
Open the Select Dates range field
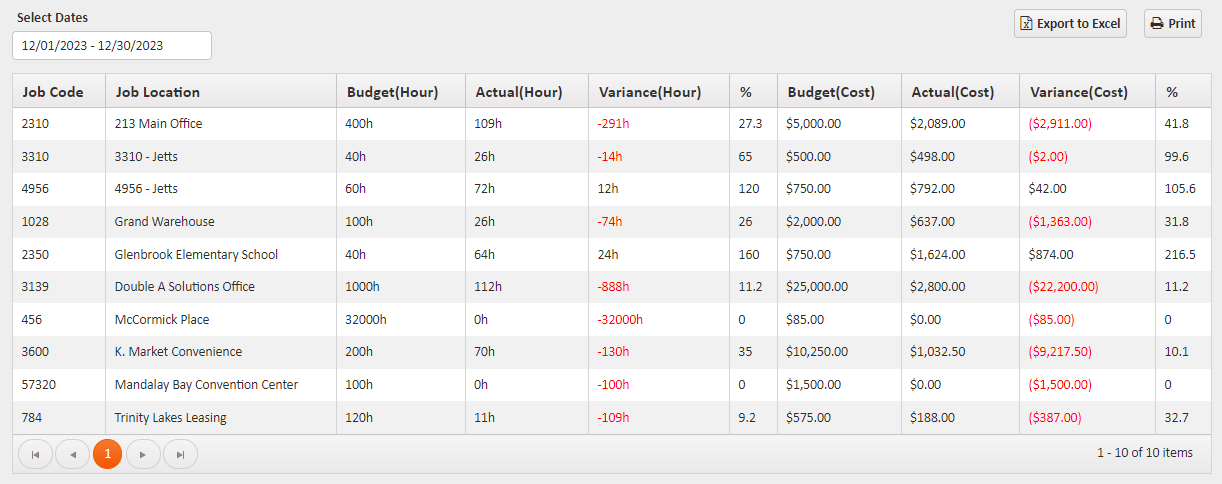tap(112, 46)
